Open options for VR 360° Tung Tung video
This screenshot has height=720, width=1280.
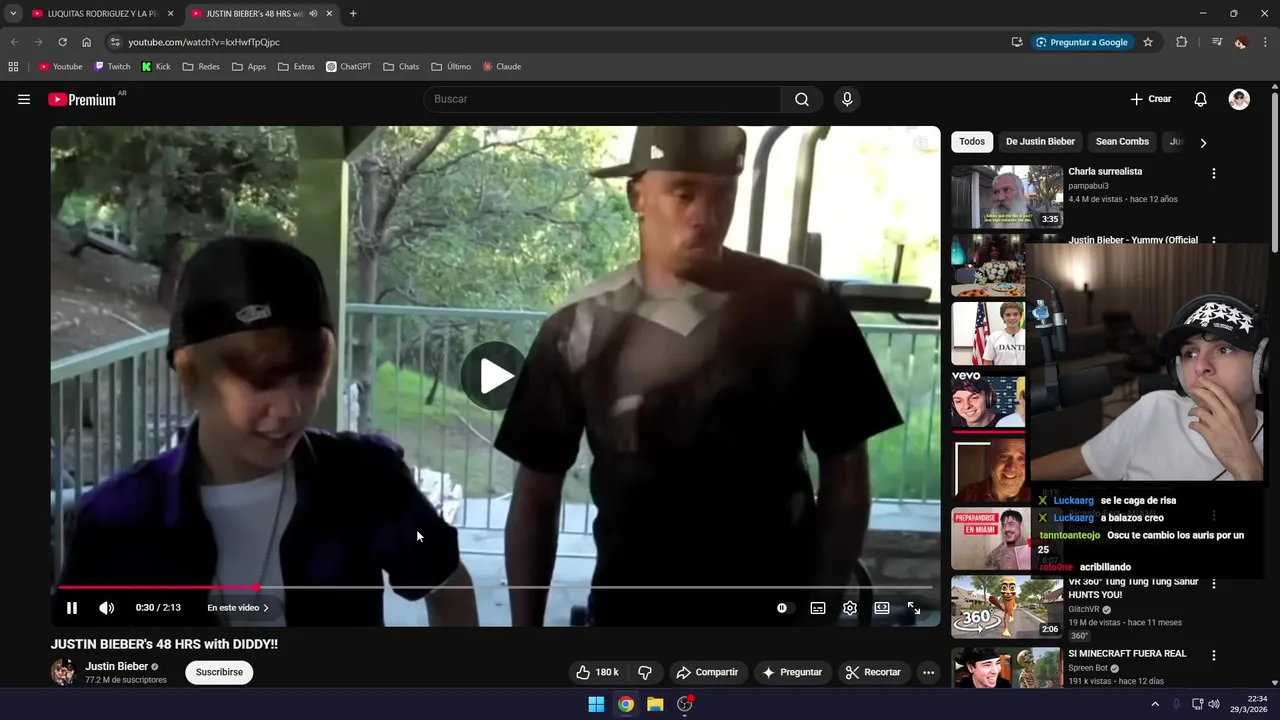coord(1214,583)
